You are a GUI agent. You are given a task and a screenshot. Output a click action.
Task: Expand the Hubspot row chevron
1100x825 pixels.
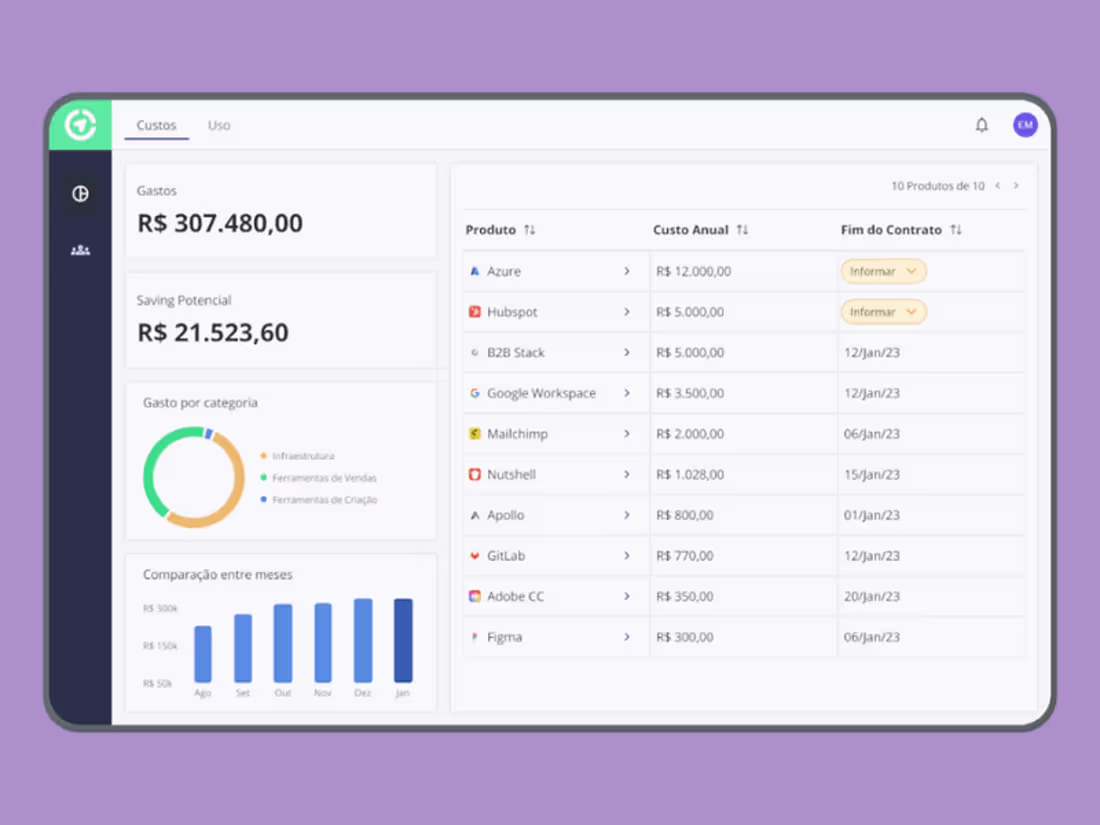point(626,311)
